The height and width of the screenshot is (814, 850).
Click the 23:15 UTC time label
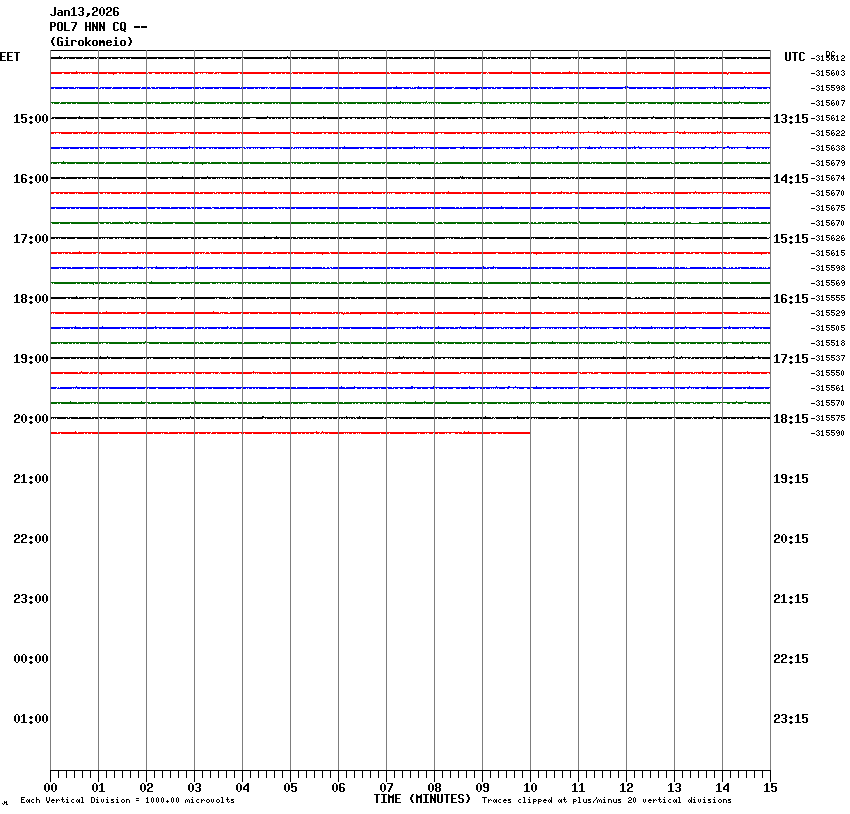coord(791,719)
